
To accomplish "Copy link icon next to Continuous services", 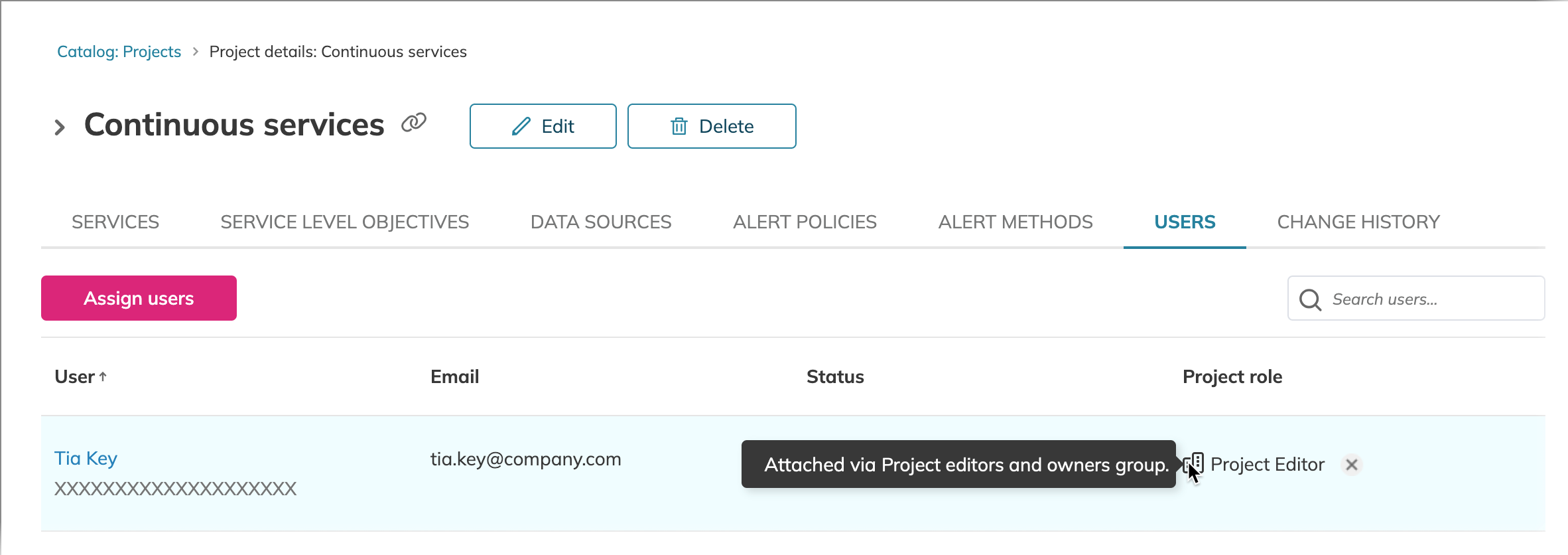I will tap(413, 123).
